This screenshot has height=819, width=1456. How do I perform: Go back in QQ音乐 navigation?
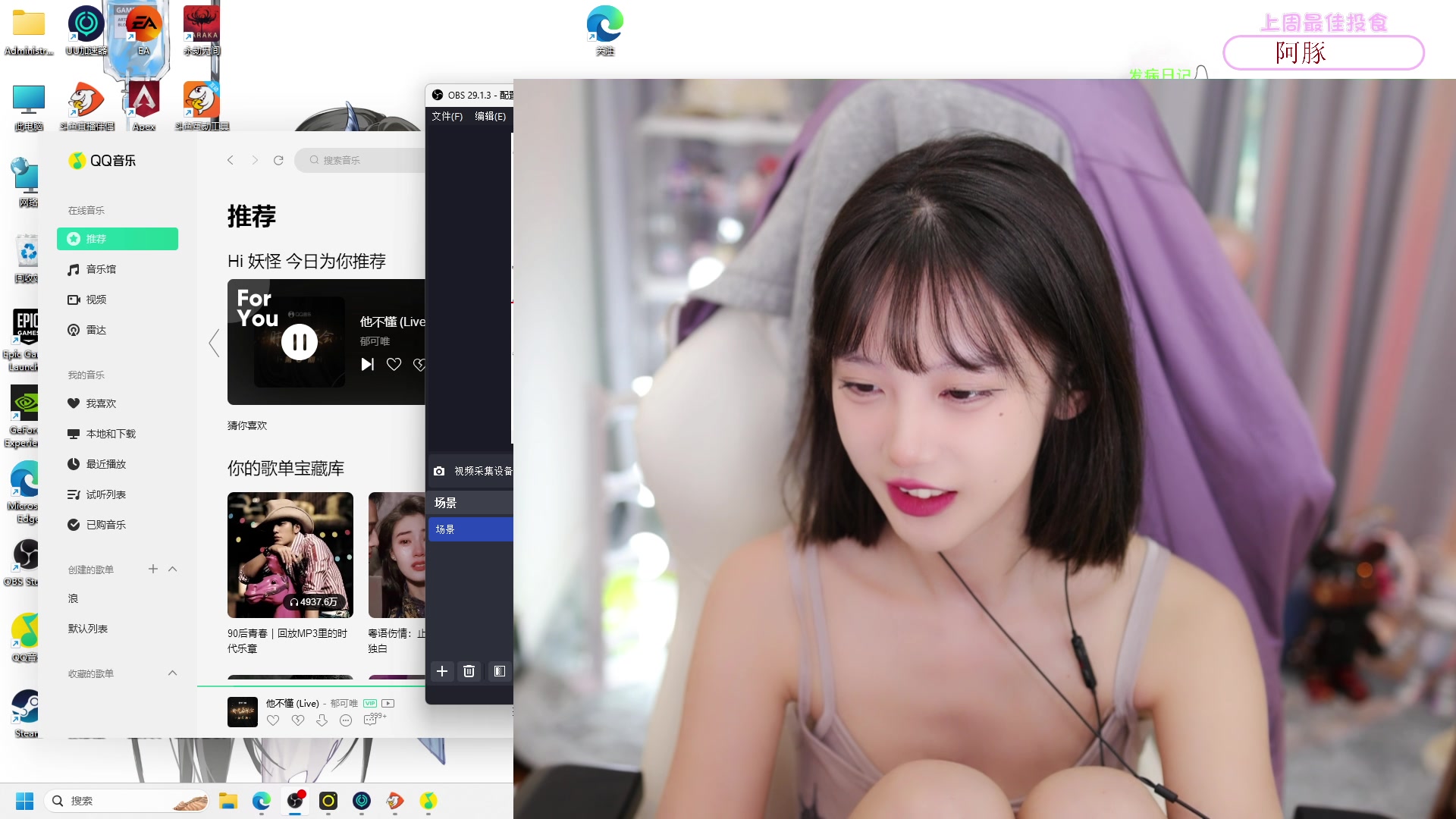(x=231, y=160)
